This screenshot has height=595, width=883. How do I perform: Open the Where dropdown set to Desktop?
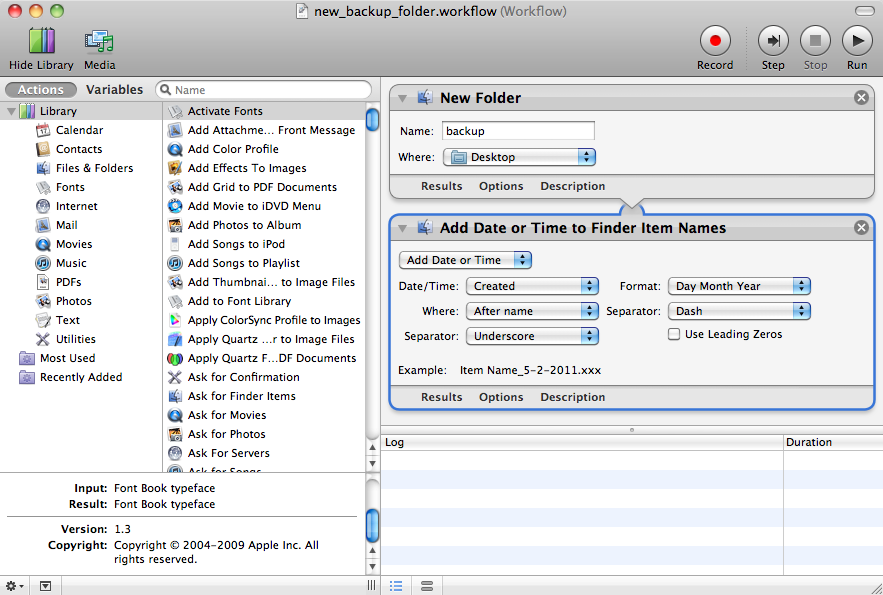coord(519,157)
